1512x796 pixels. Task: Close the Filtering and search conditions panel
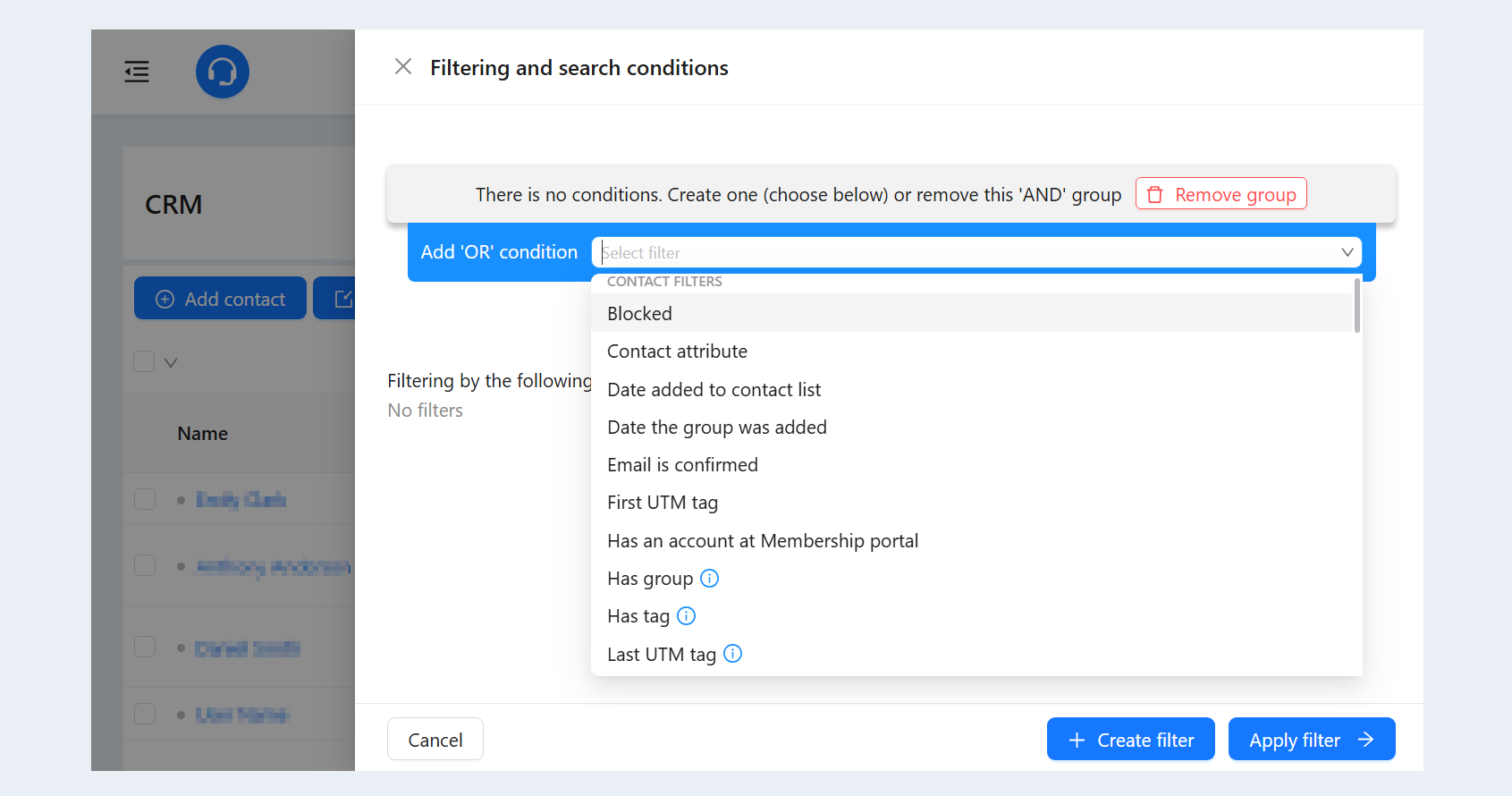(x=403, y=67)
